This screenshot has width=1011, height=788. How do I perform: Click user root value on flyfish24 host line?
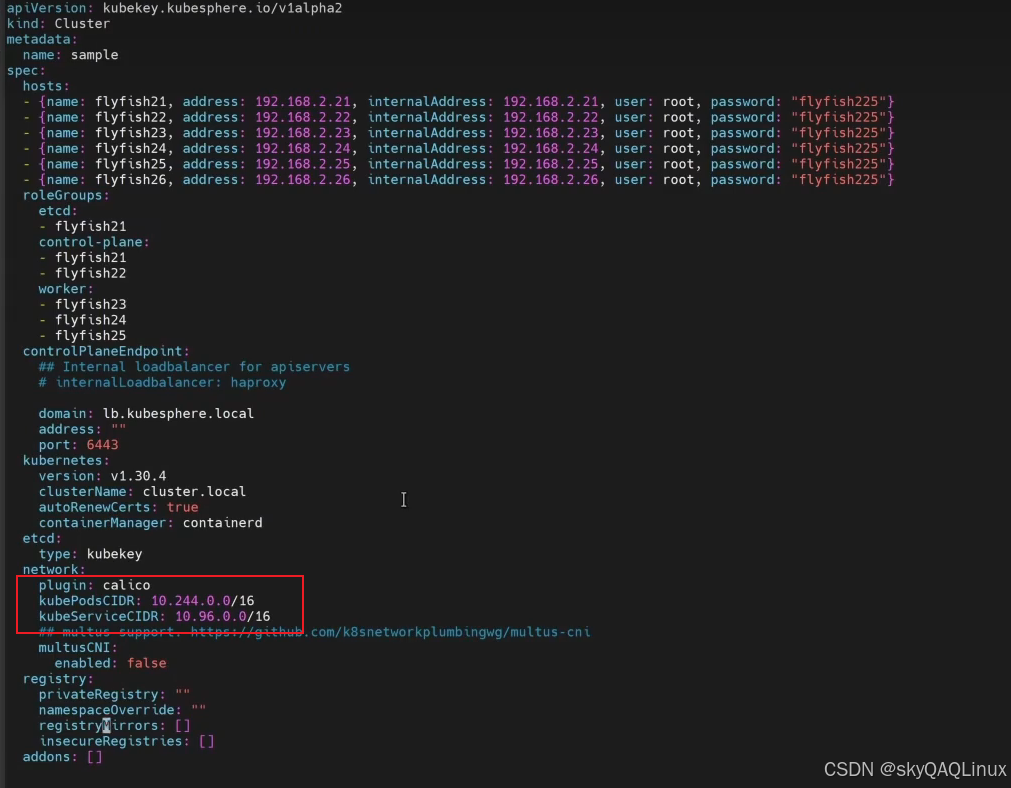678,148
